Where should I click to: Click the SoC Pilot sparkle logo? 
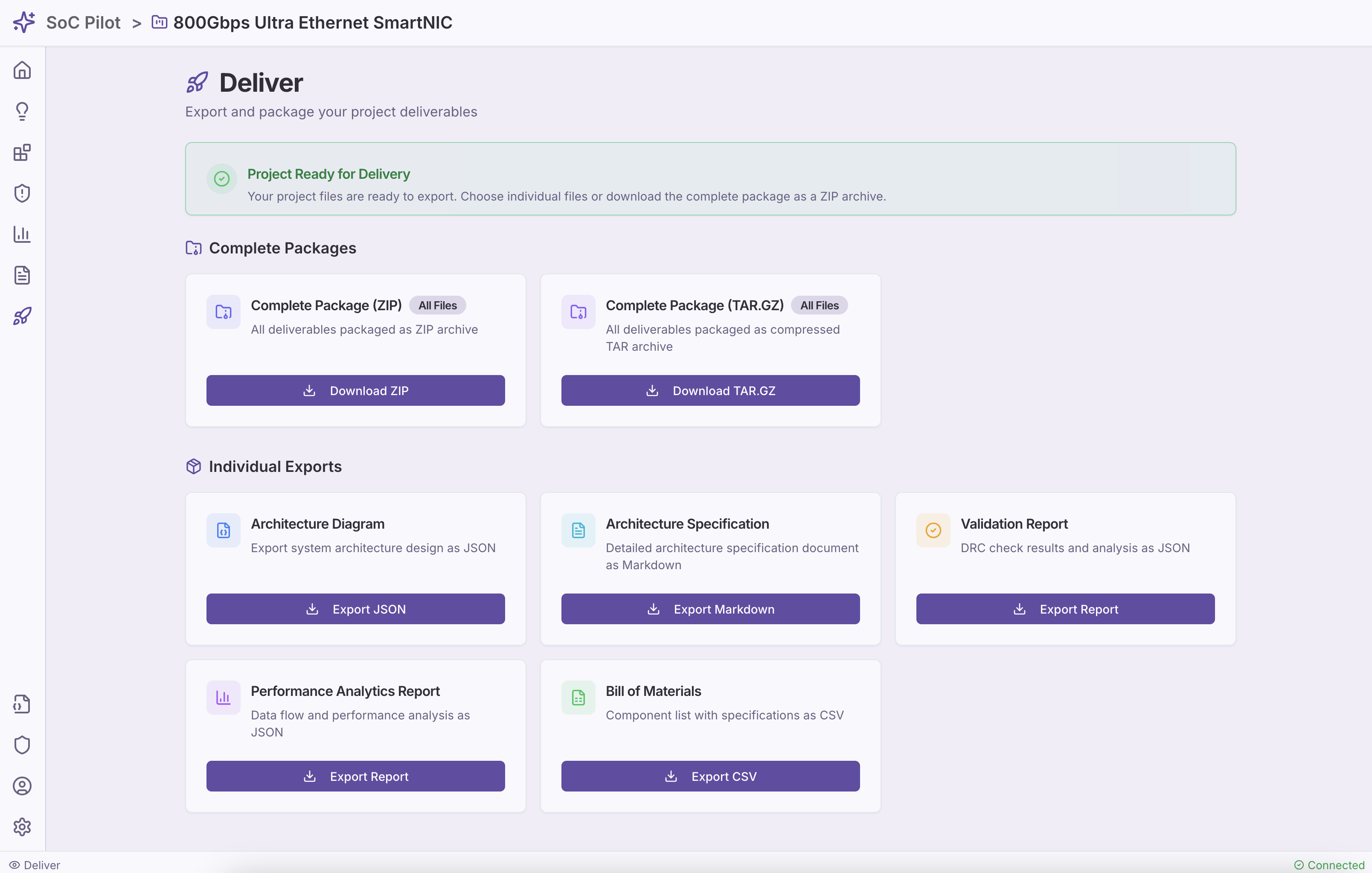(x=24, y=22)
